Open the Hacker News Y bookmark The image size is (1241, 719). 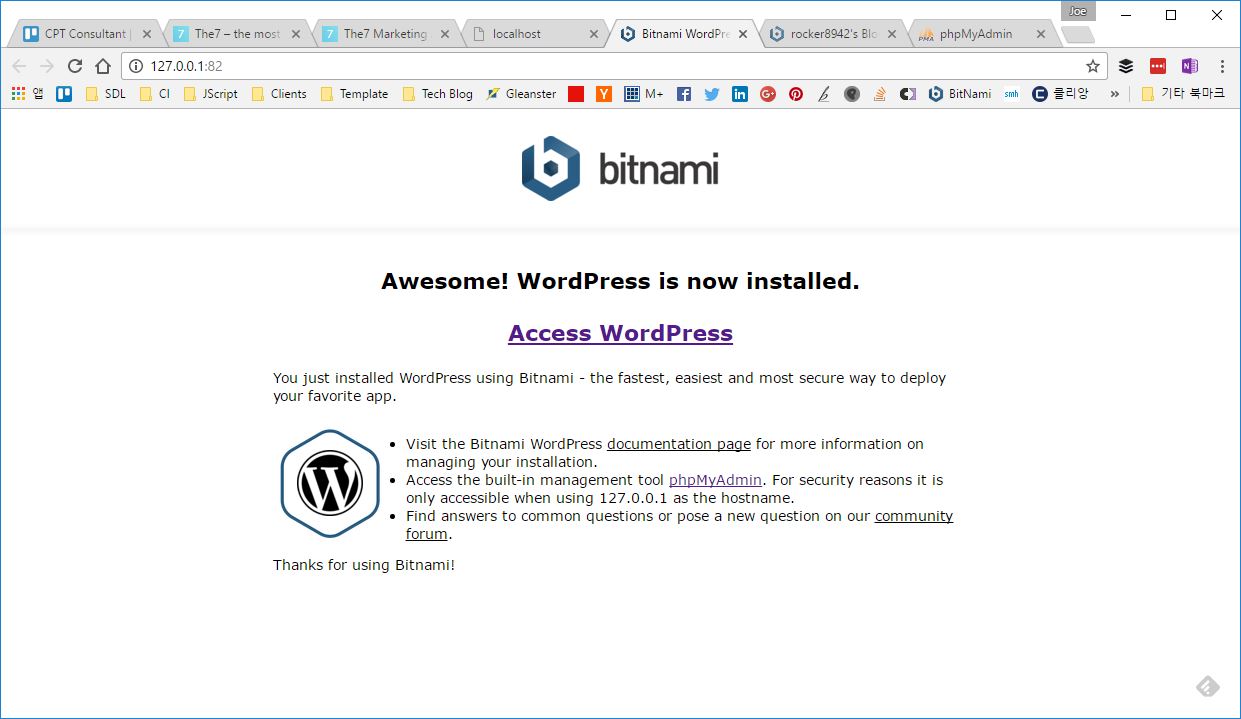pos(604,94)
